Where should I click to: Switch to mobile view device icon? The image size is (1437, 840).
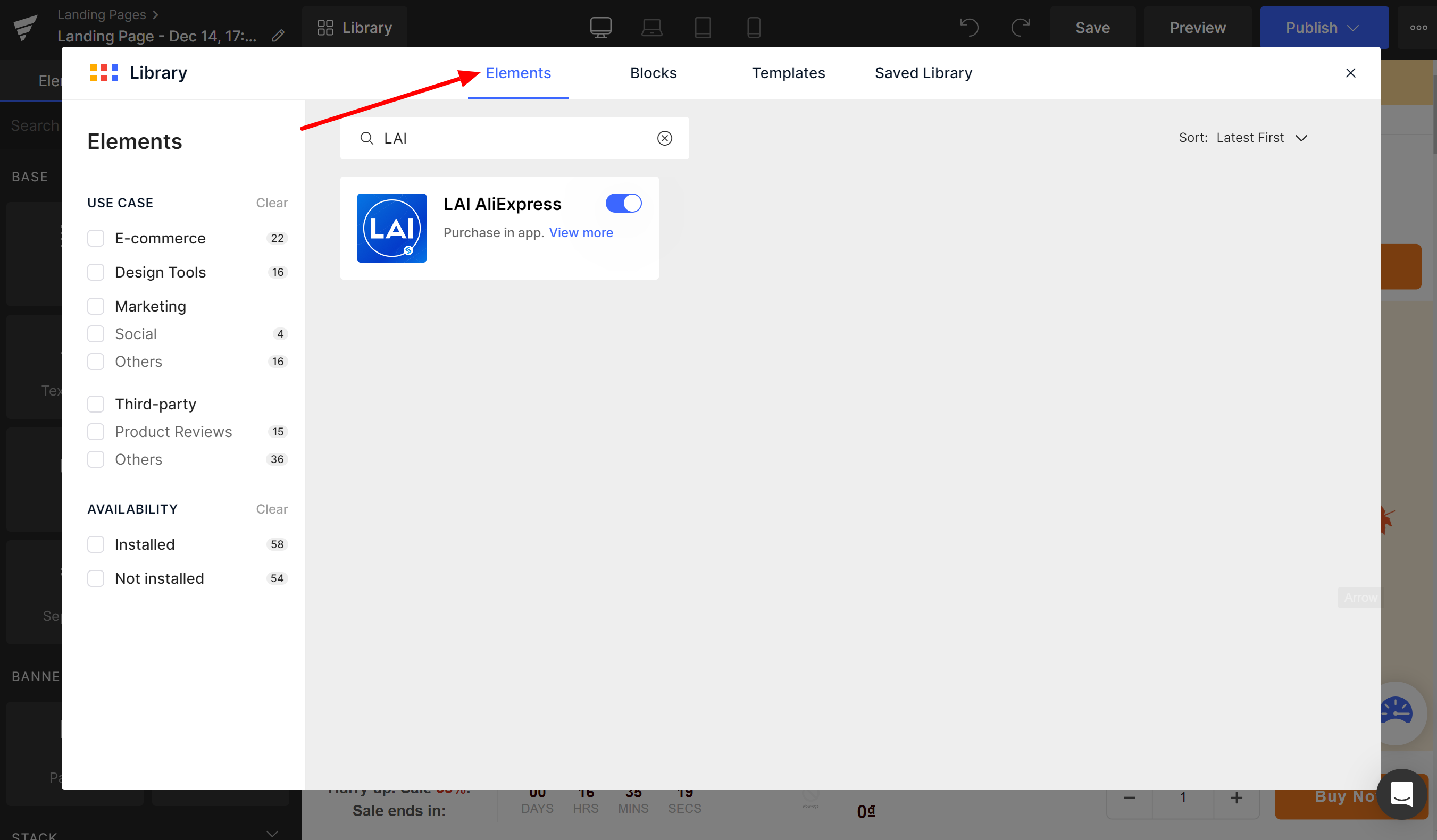coord(754,27)
